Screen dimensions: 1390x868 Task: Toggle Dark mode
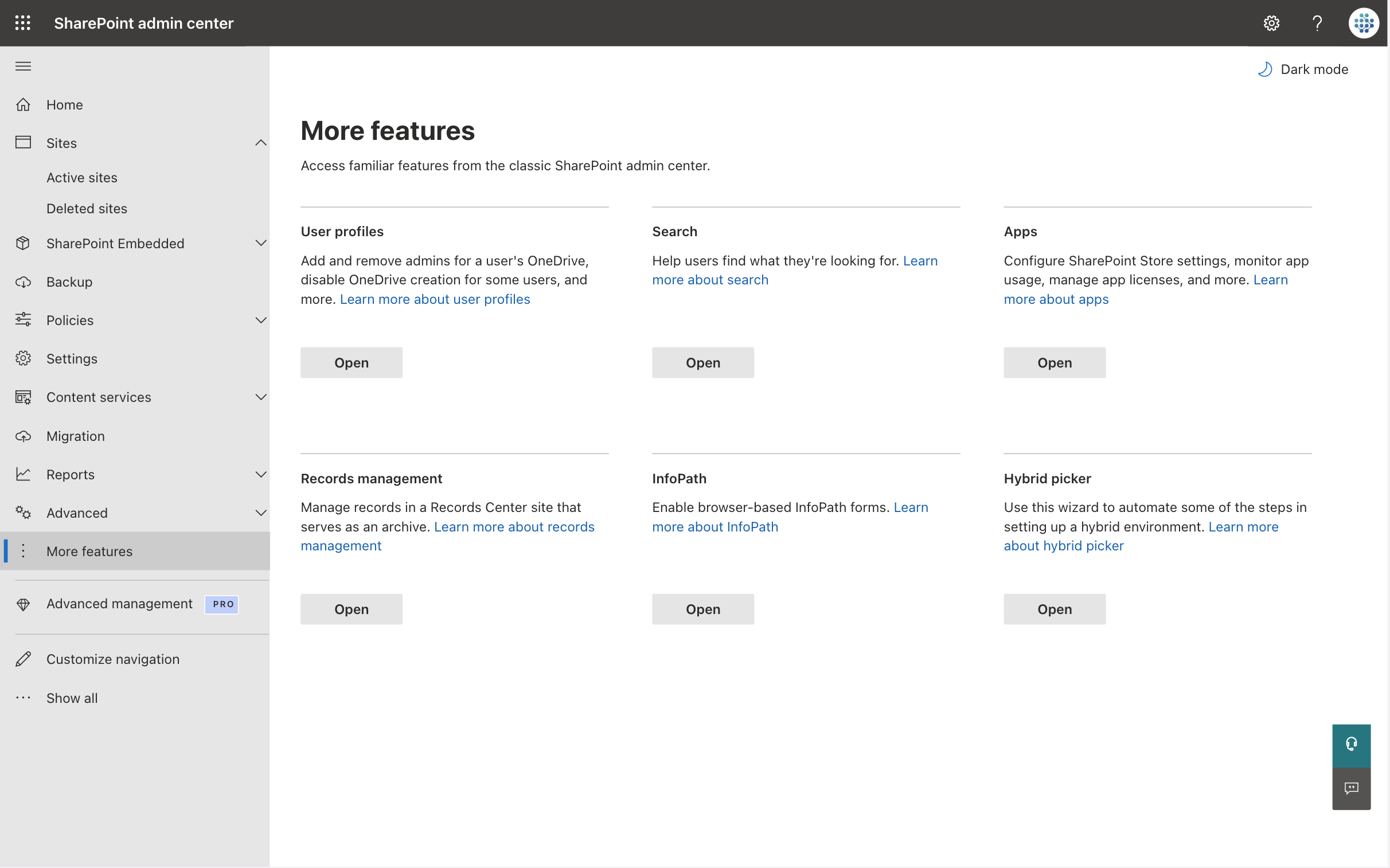pos(1302,69)
